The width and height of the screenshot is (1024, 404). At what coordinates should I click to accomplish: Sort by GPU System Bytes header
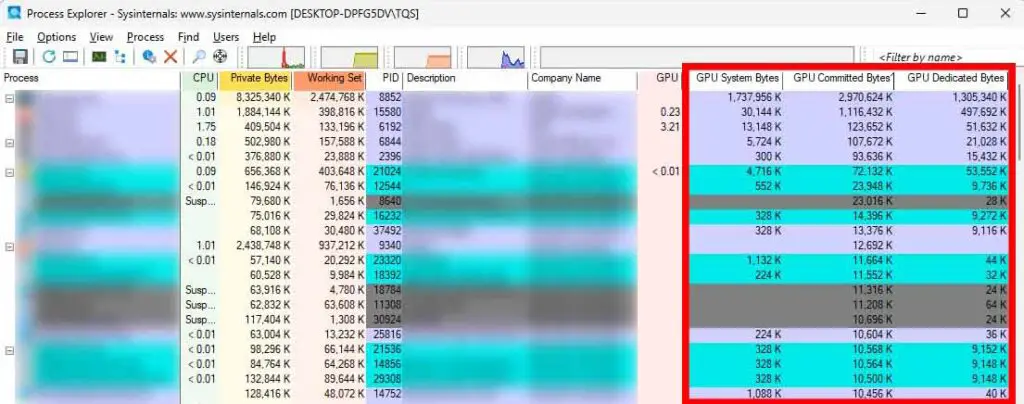(x=737, y=78)
